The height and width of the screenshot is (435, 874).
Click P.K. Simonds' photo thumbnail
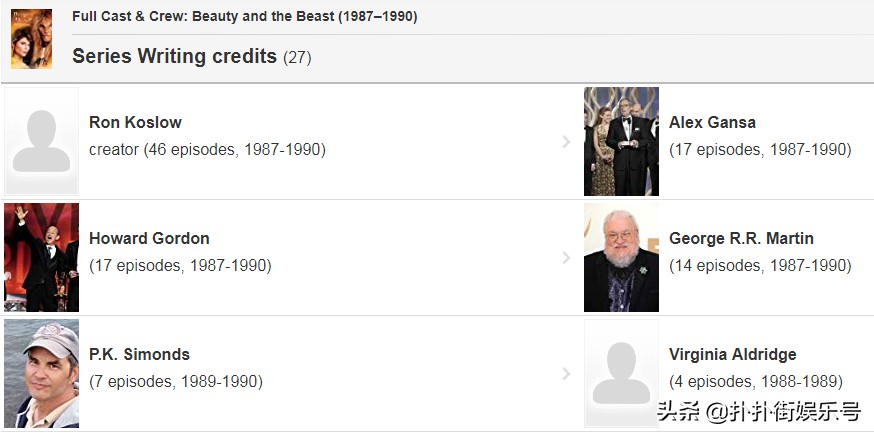click(x=41, y=373)
